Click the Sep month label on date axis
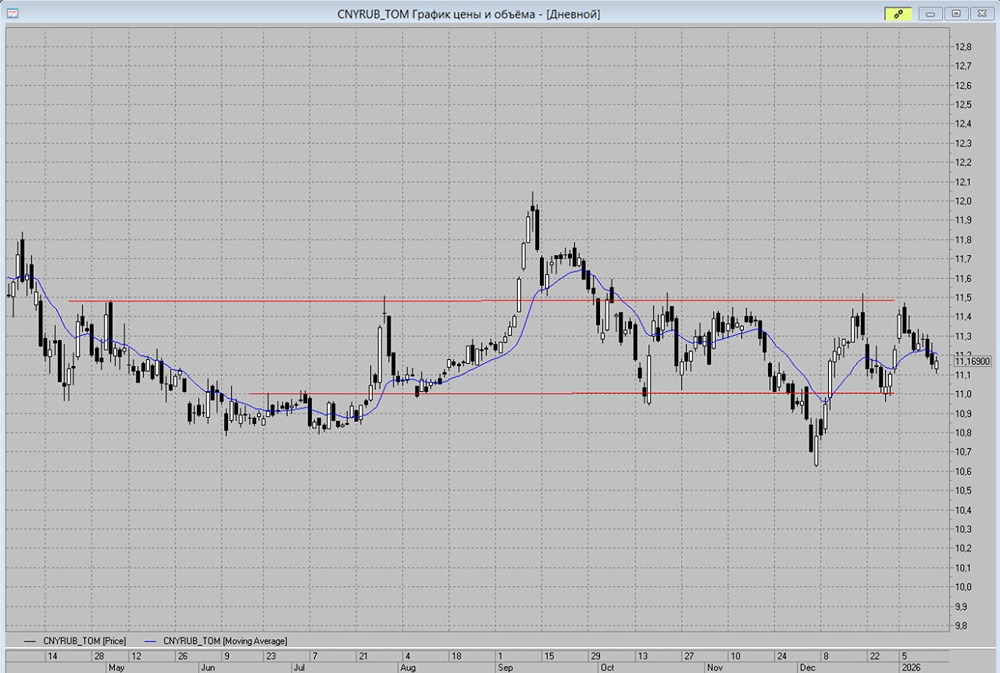Screen dimensions: 1000x673 504,666
